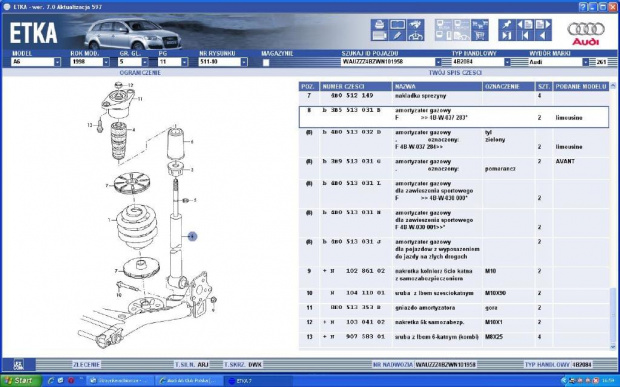Screen dimensions: 620x387
Task: Select the Ograniczenie tab label
Action: (x=140, y=73)
